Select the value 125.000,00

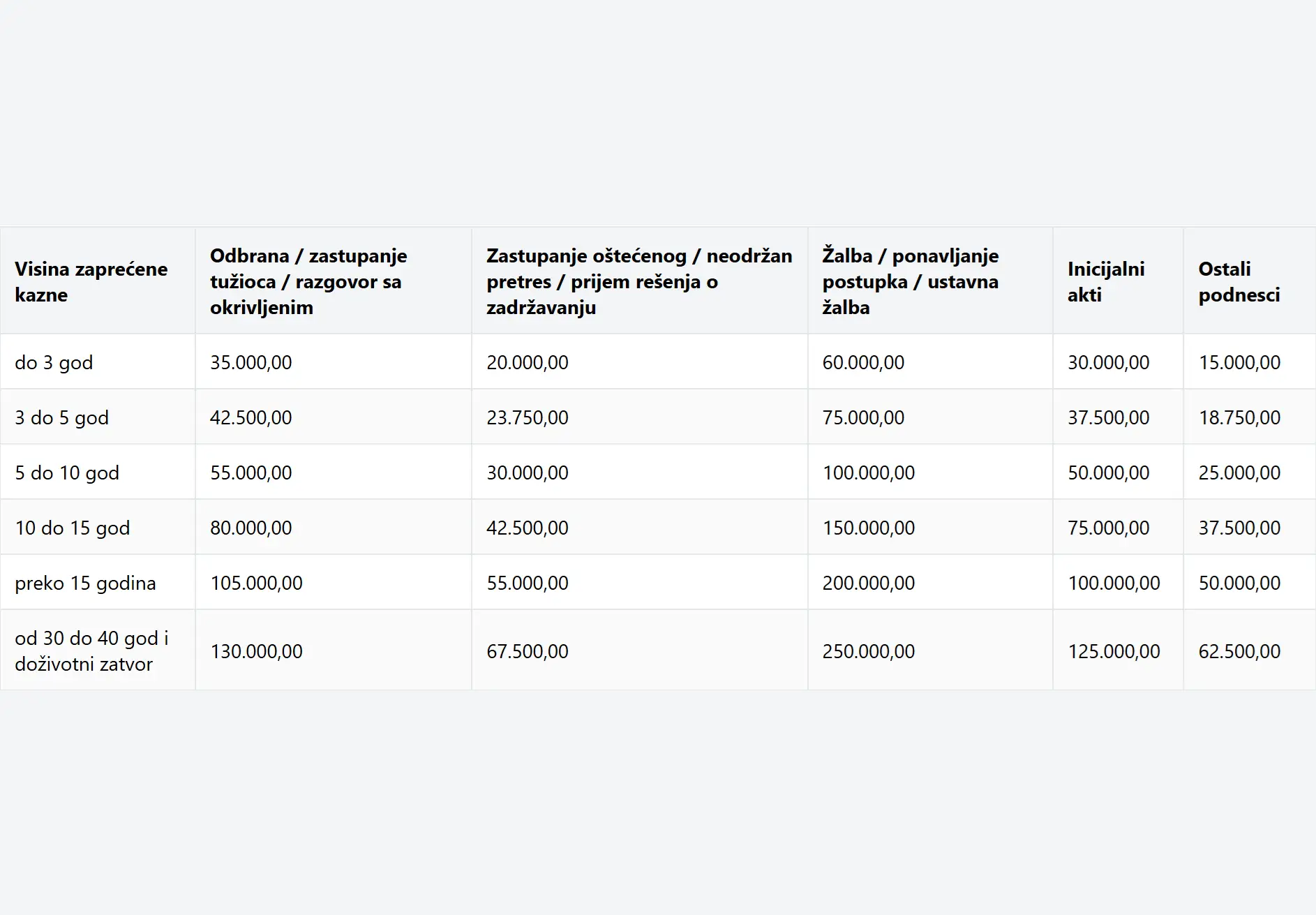click(x=1114, y=651)
